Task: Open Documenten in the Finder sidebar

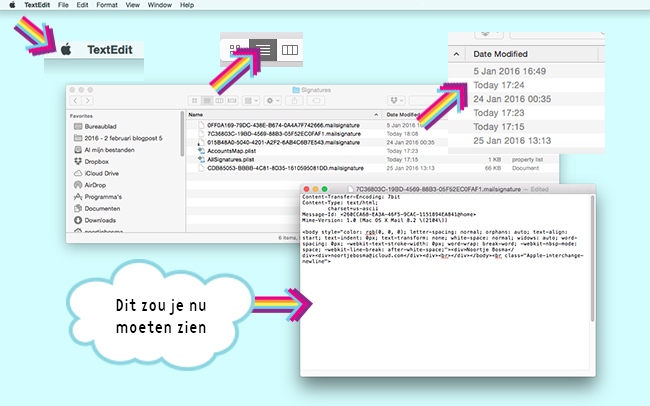Action: [x=102, y=209]
